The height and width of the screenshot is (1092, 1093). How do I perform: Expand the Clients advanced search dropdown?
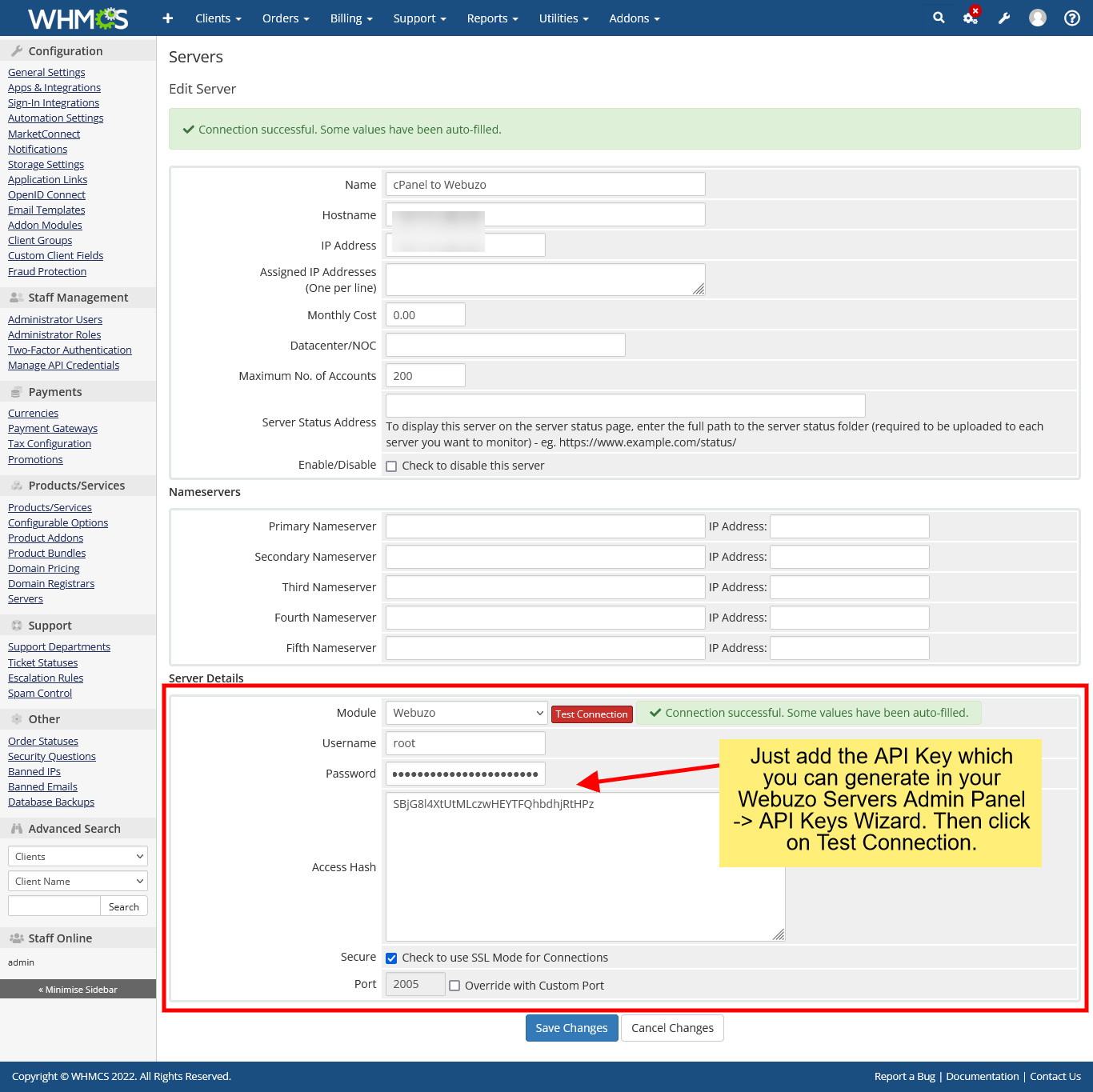(x=78, y=856)
